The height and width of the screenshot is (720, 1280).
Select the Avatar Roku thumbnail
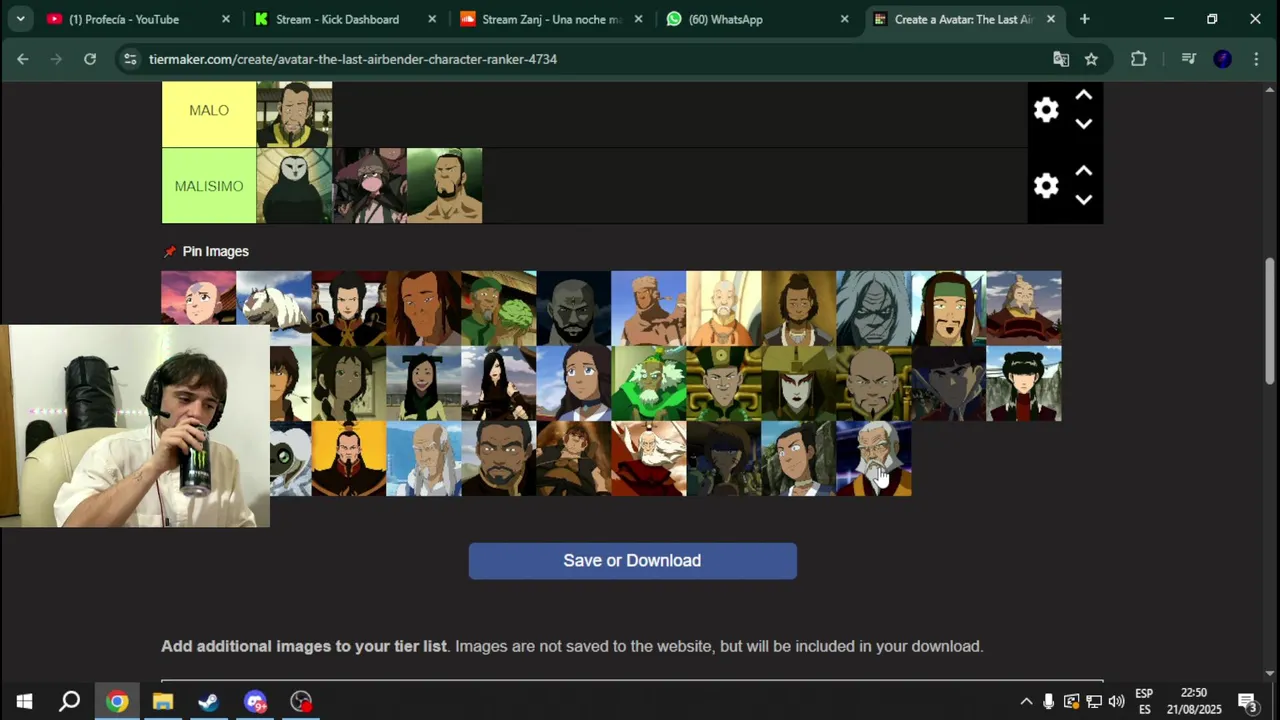(x=649, y=458)
